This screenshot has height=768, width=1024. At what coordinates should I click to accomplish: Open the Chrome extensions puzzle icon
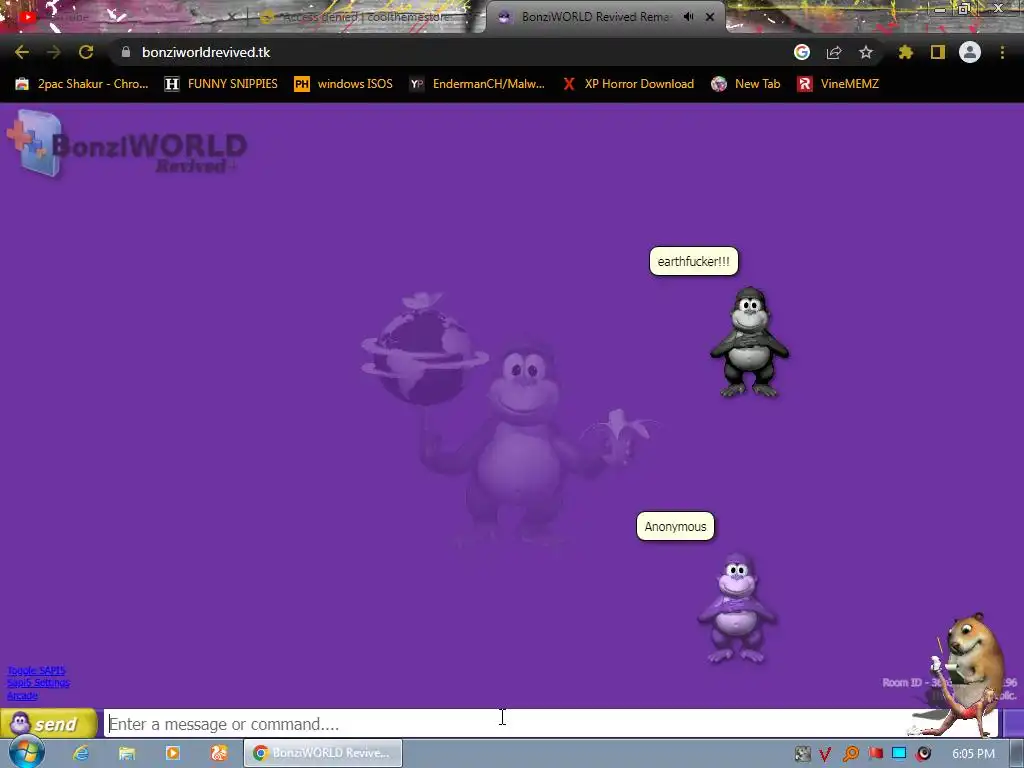tap(905, 52)
